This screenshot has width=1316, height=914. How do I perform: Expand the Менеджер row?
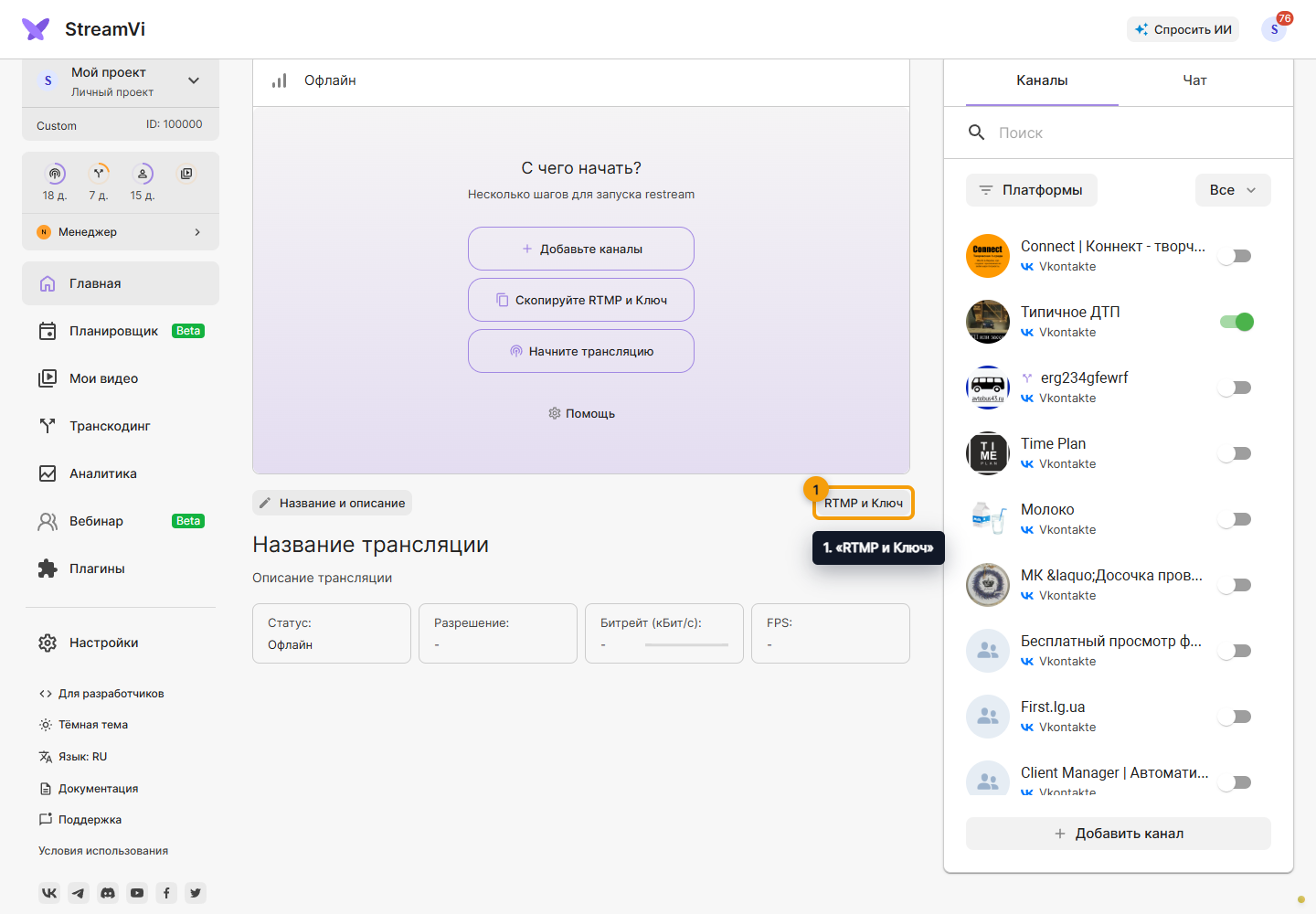click(121, 232)
